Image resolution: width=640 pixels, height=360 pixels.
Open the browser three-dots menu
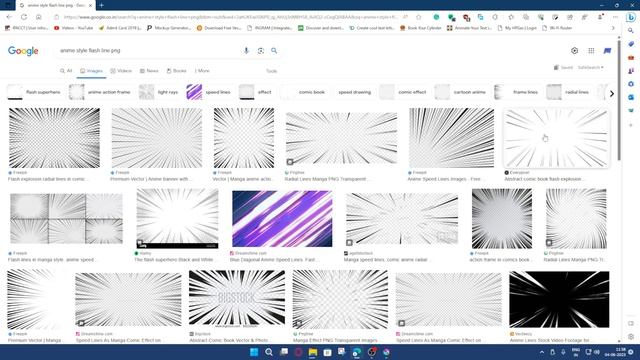[x=615, y=17]
